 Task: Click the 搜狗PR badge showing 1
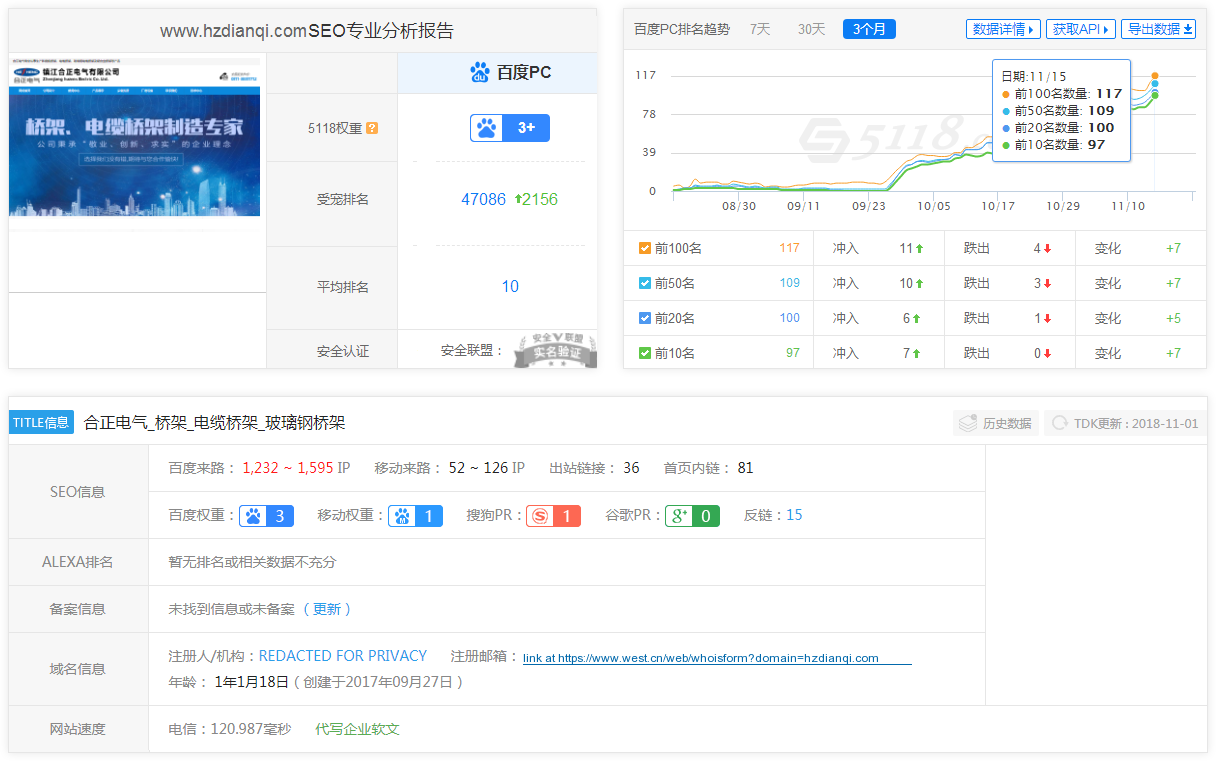(x=553, y=516)
